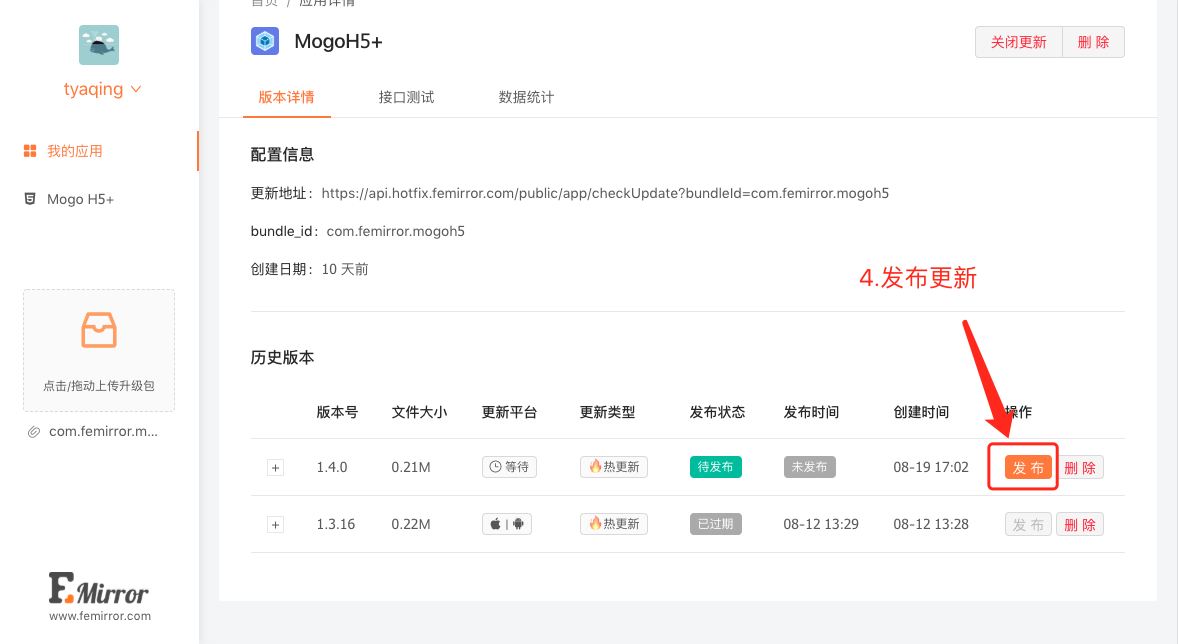The height and width of the screenshot is (644, 1178).
Task: Open the tyaqing account dropdown
Action: point(102,89)
